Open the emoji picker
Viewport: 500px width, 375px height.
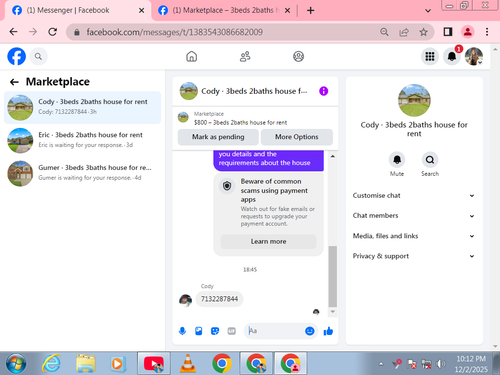[310, 331]
